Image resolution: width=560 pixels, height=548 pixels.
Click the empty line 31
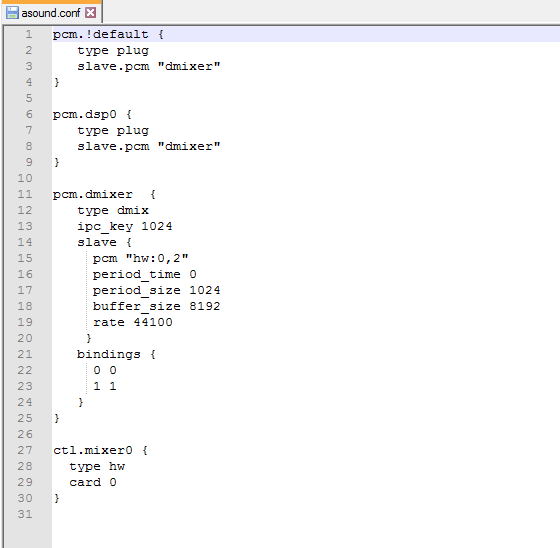[306, 514]
